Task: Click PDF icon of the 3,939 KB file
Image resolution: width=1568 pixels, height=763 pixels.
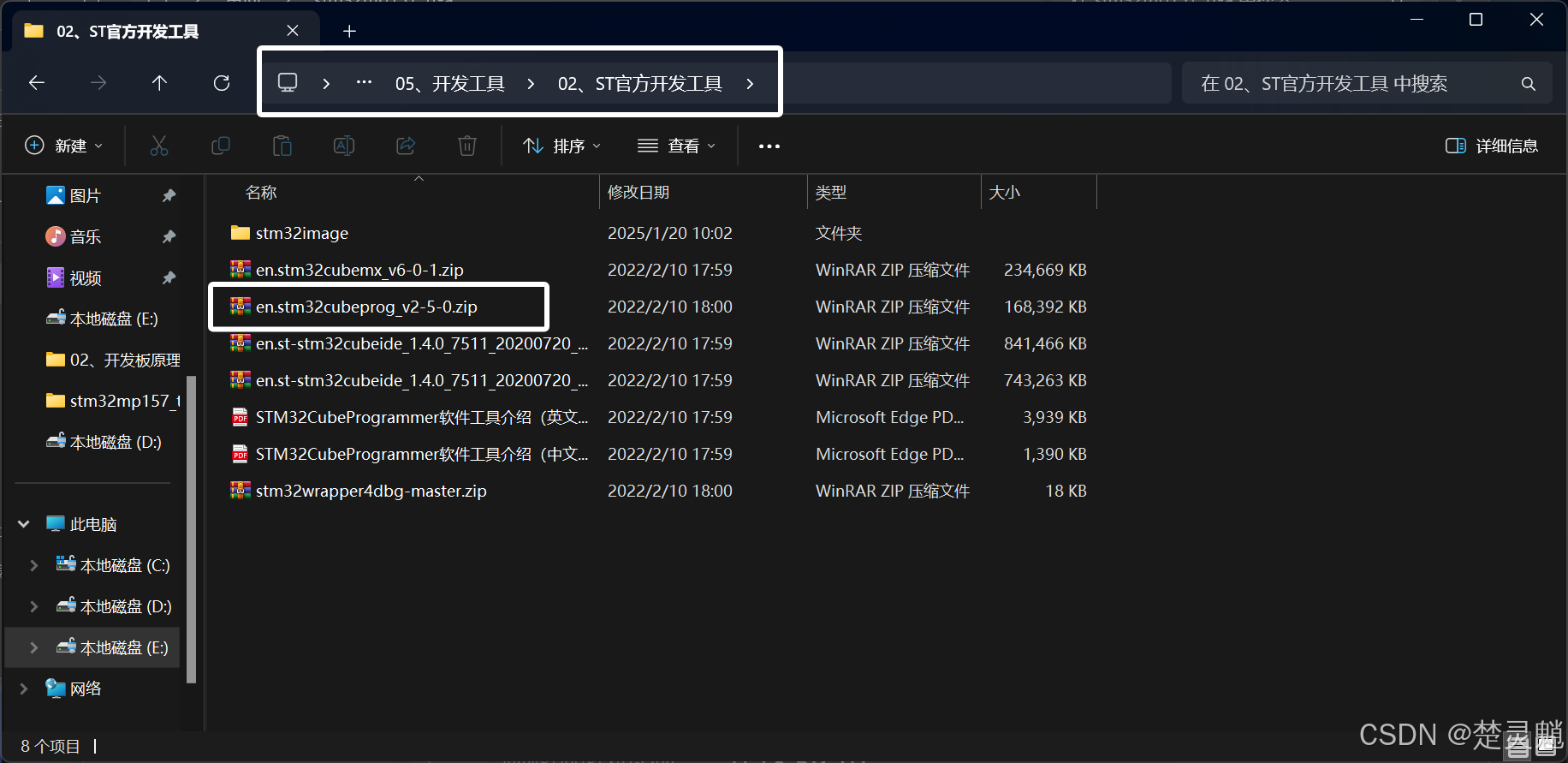Action: (241, 417)
